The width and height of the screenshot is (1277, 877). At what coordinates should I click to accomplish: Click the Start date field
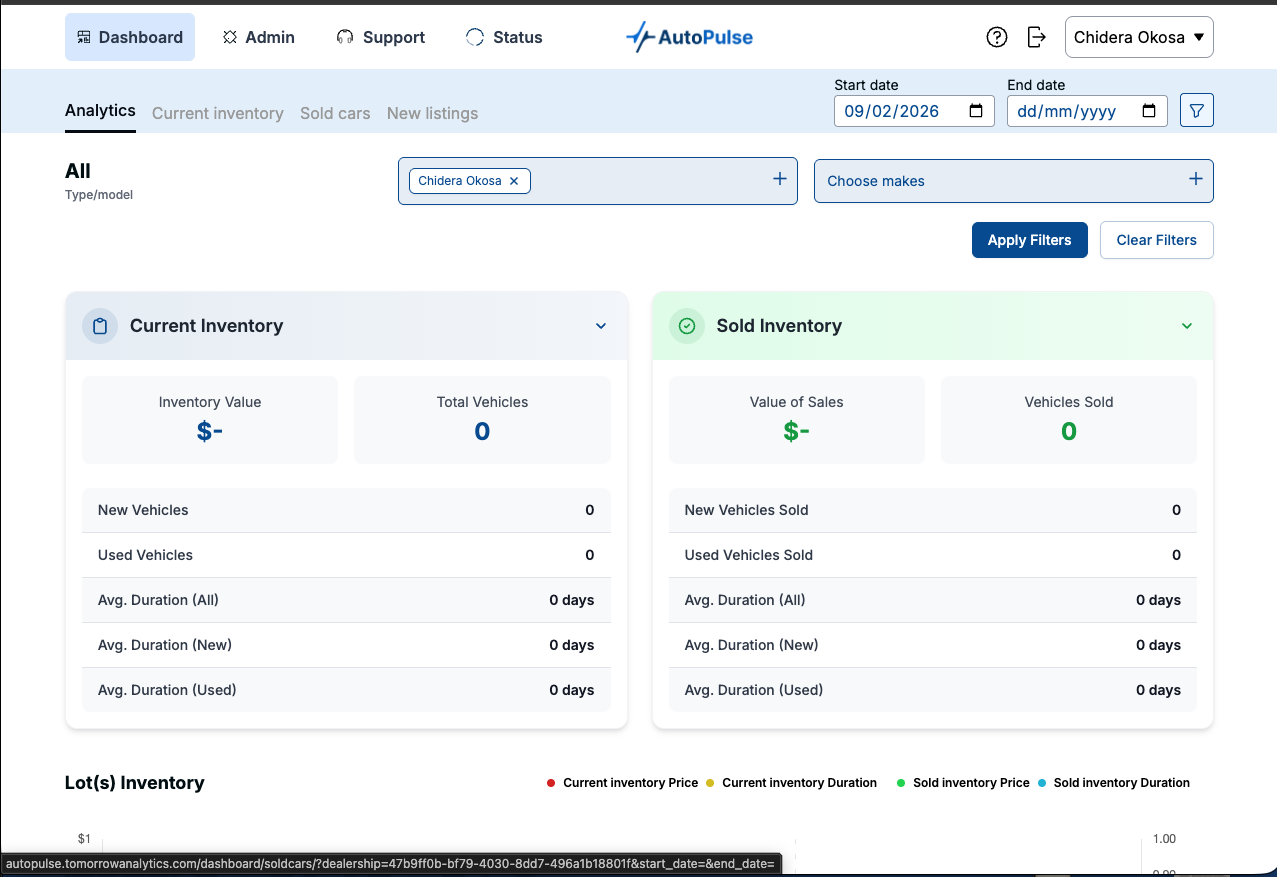[x=914, y=111]
